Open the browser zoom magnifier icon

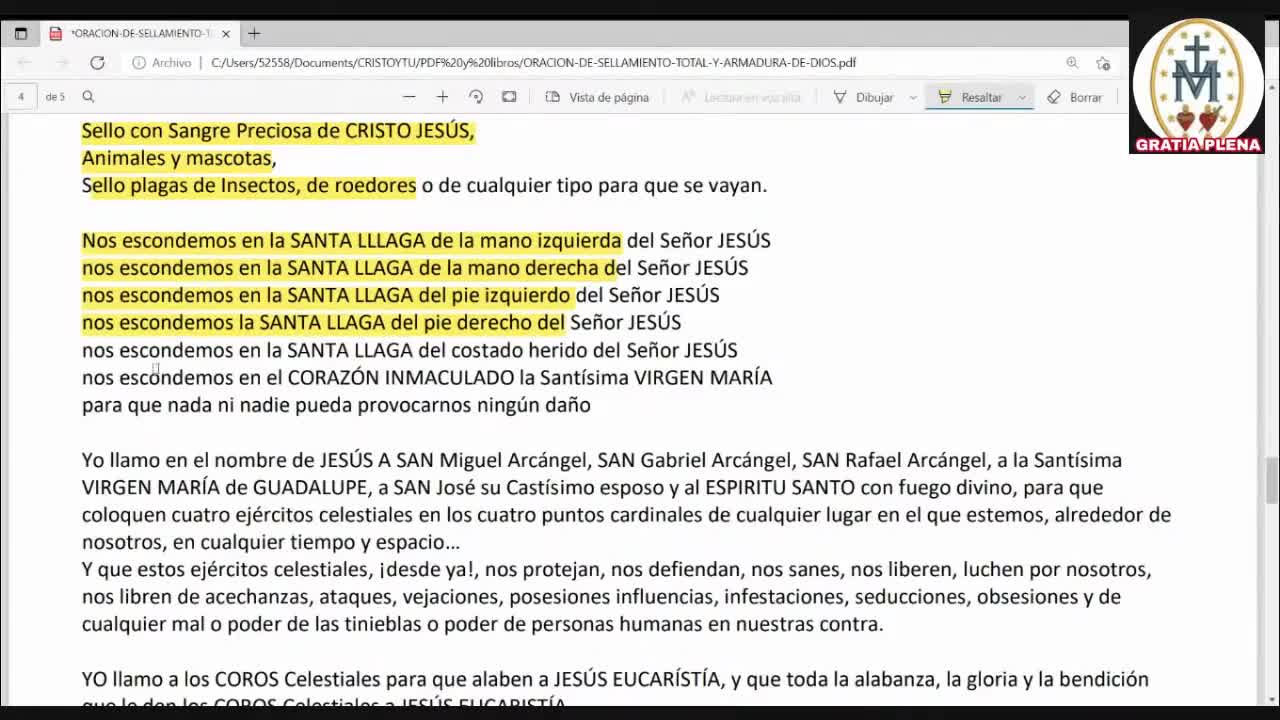coord(1072,62)
